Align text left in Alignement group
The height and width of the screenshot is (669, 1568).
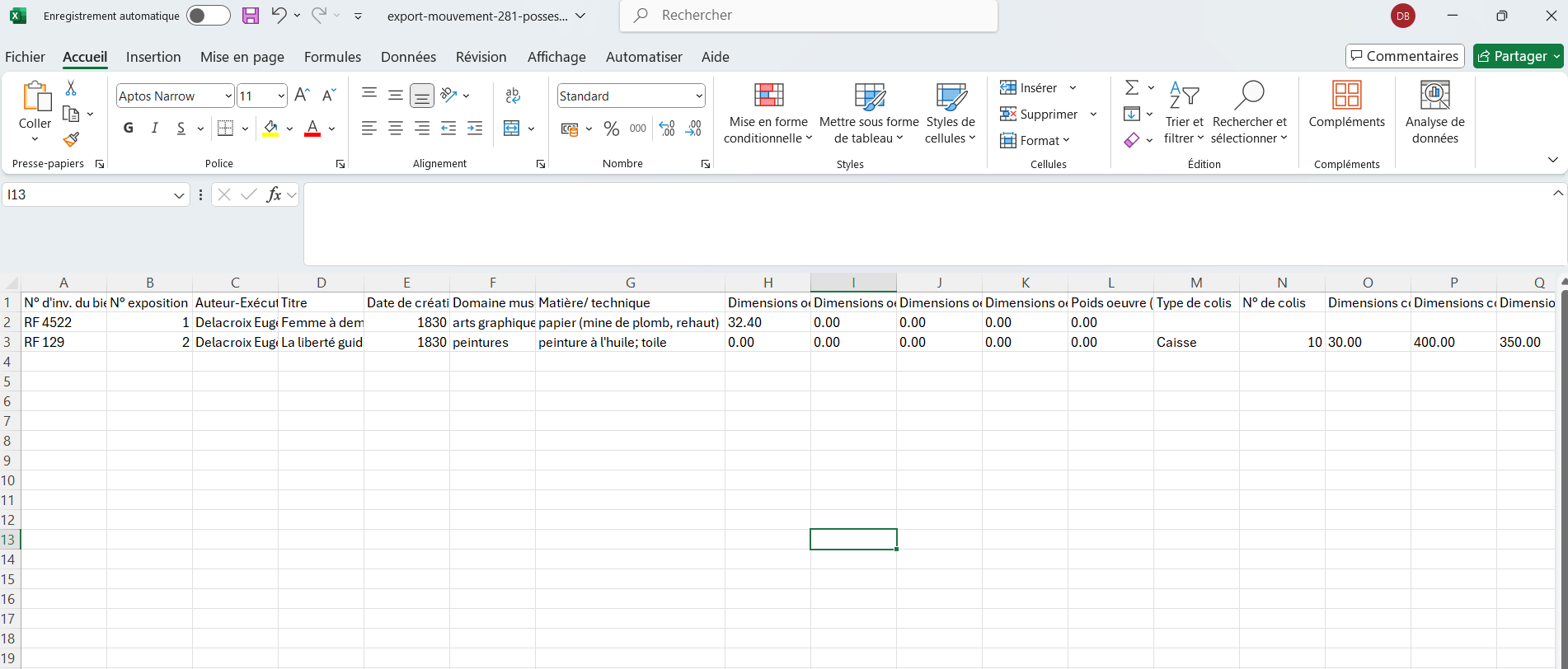click(x=369, y=128)
